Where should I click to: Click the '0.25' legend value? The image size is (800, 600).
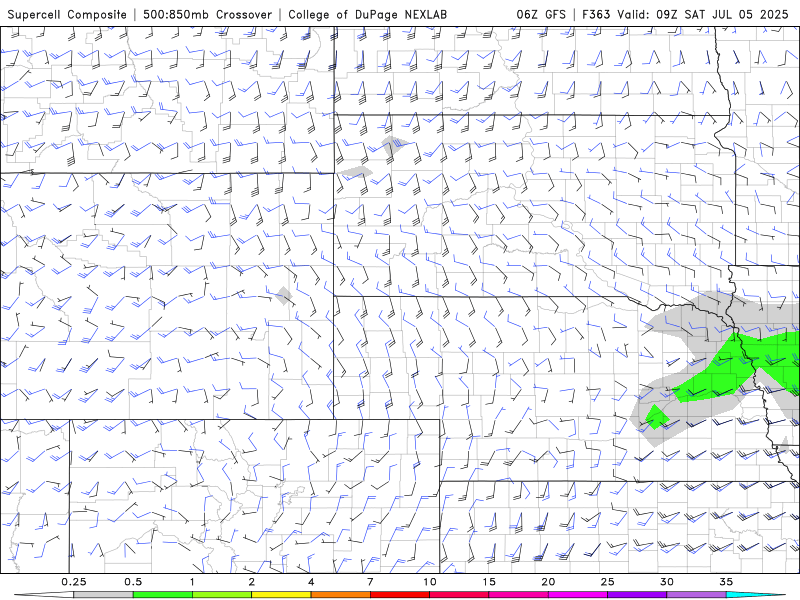[x=74, y=582]
